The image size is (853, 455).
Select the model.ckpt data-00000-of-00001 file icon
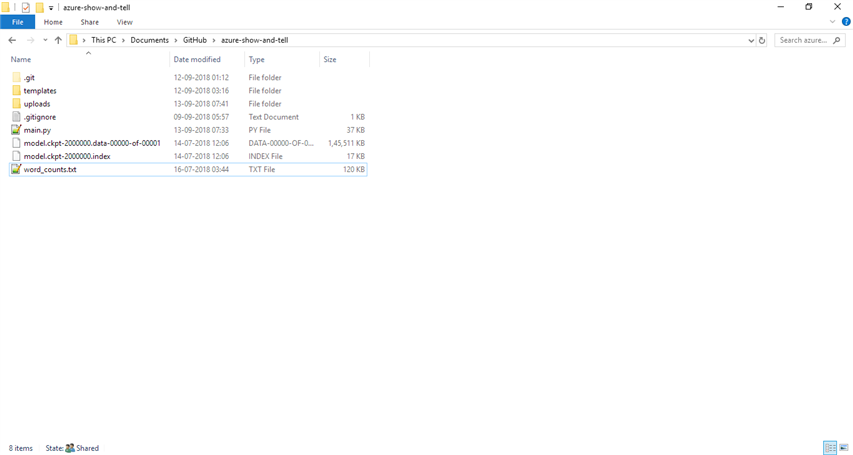(x=16, y=143)
